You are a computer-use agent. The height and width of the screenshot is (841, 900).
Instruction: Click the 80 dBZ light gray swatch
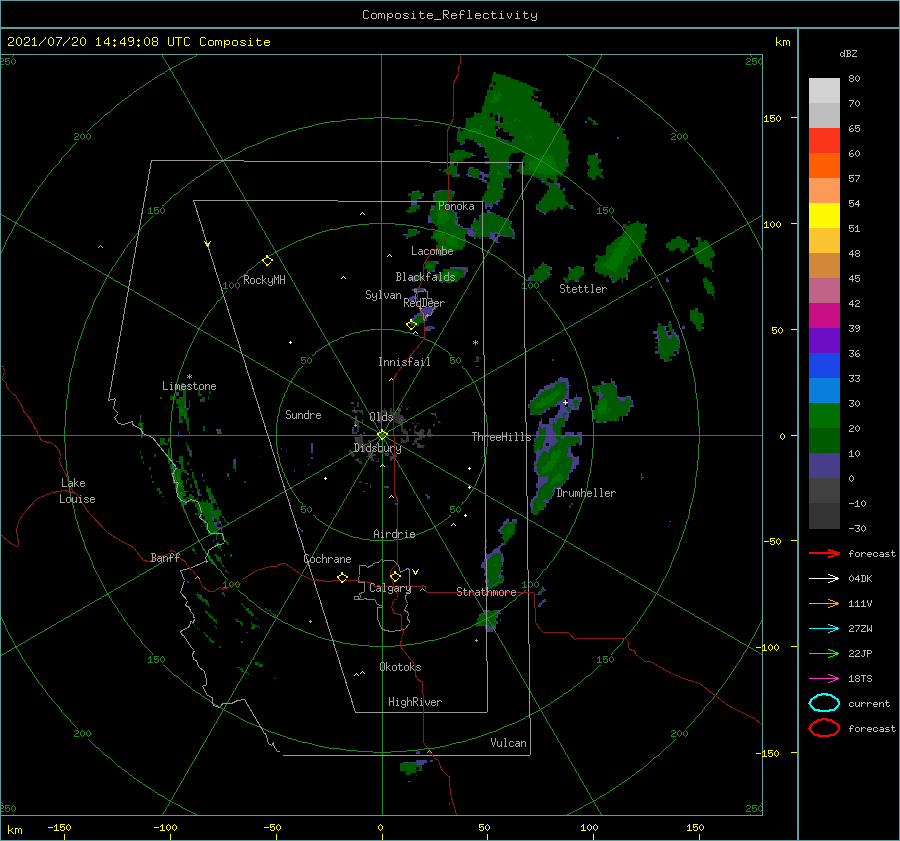tap(824, 90)
